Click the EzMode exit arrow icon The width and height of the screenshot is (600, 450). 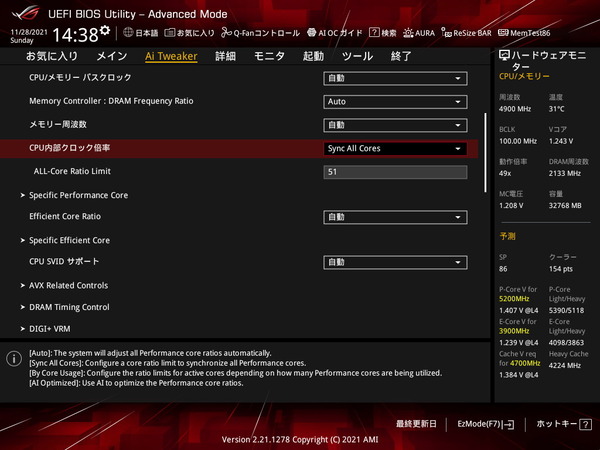tap(509, 424)
